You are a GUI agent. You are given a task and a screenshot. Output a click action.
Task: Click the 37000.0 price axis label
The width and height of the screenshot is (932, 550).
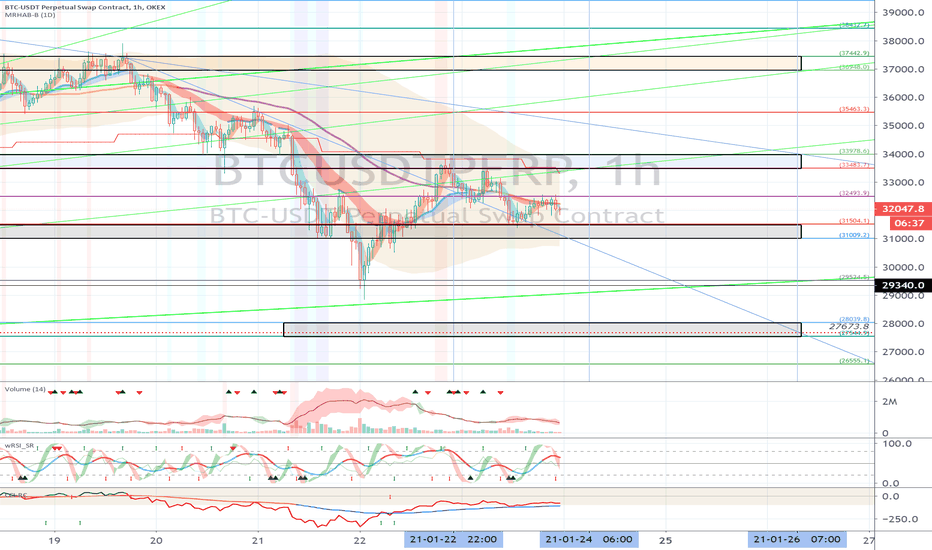903,69
